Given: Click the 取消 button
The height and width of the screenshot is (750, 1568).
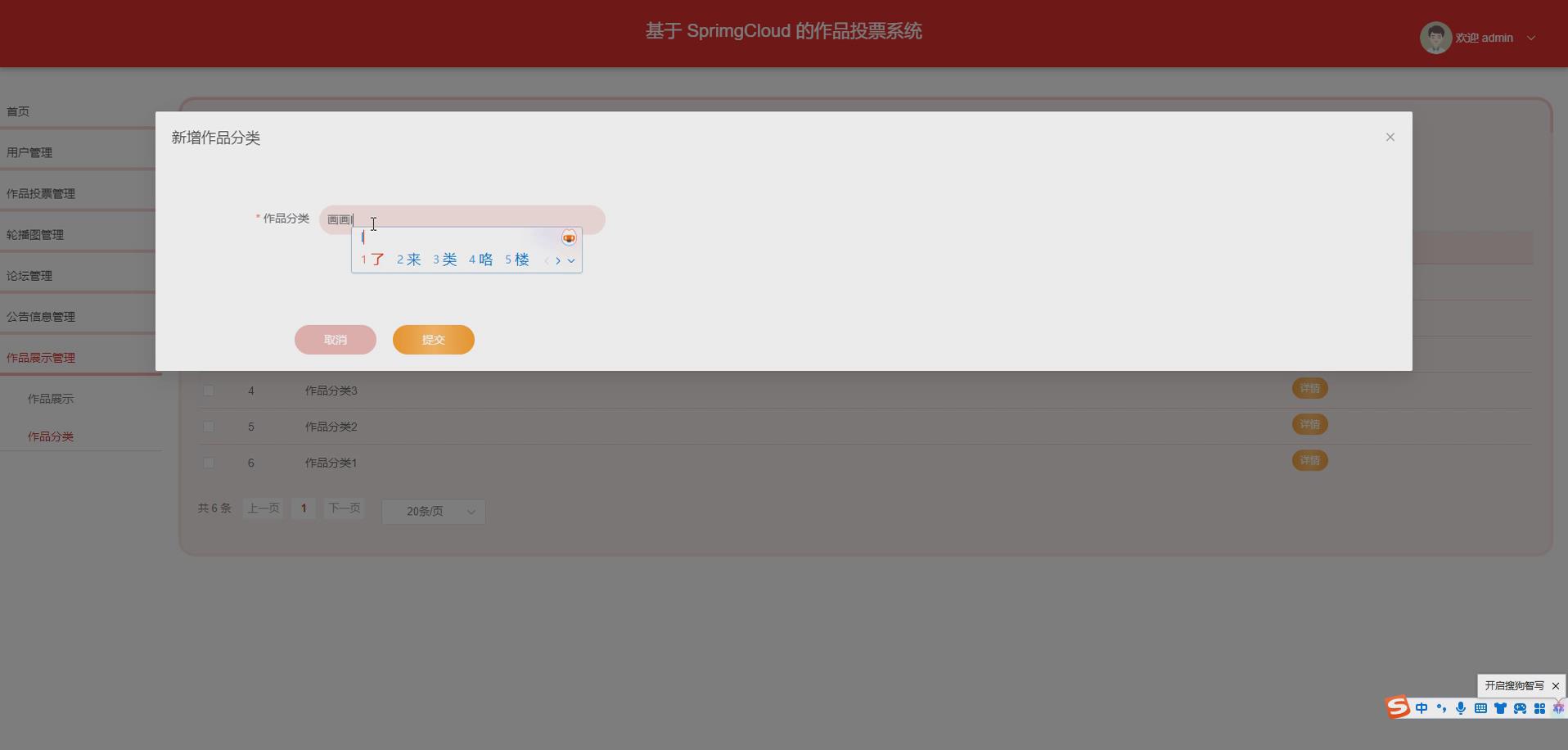Looking at the screenshot, I should 336,340.
